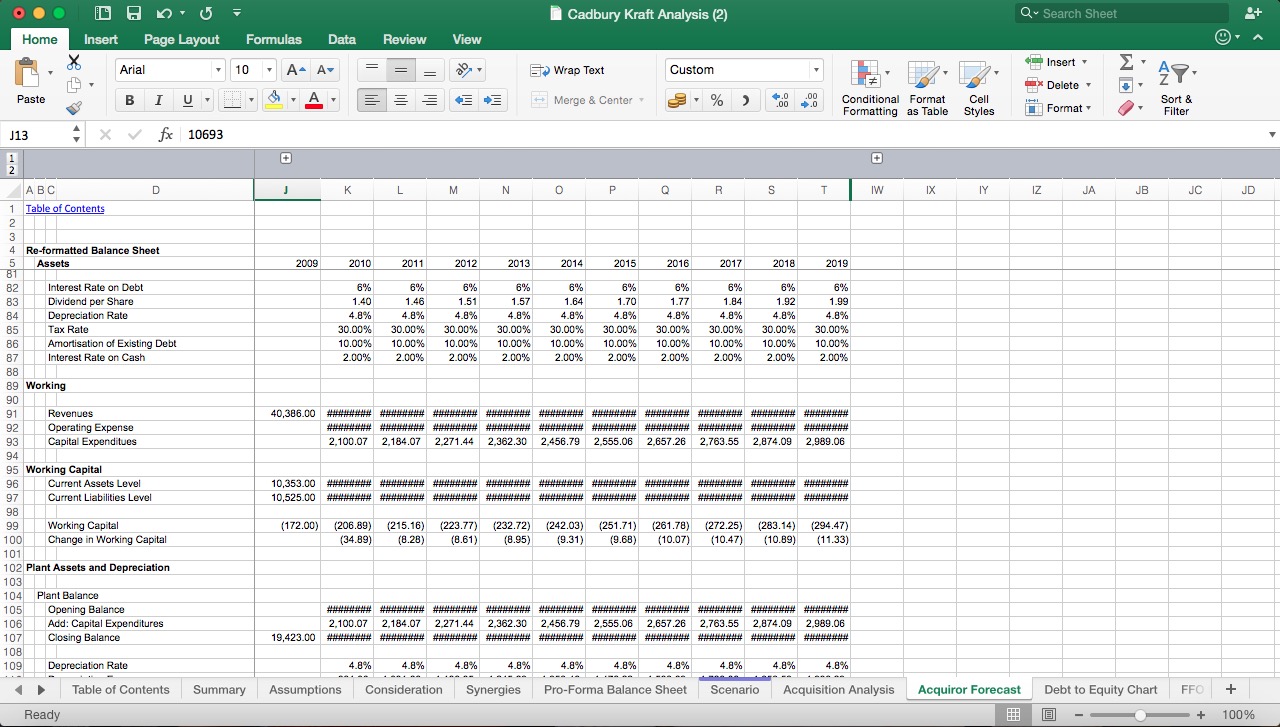Click the Conditional Formatting icon
The height and width of the screenshot is (727, 1280).
coord(869,88)
